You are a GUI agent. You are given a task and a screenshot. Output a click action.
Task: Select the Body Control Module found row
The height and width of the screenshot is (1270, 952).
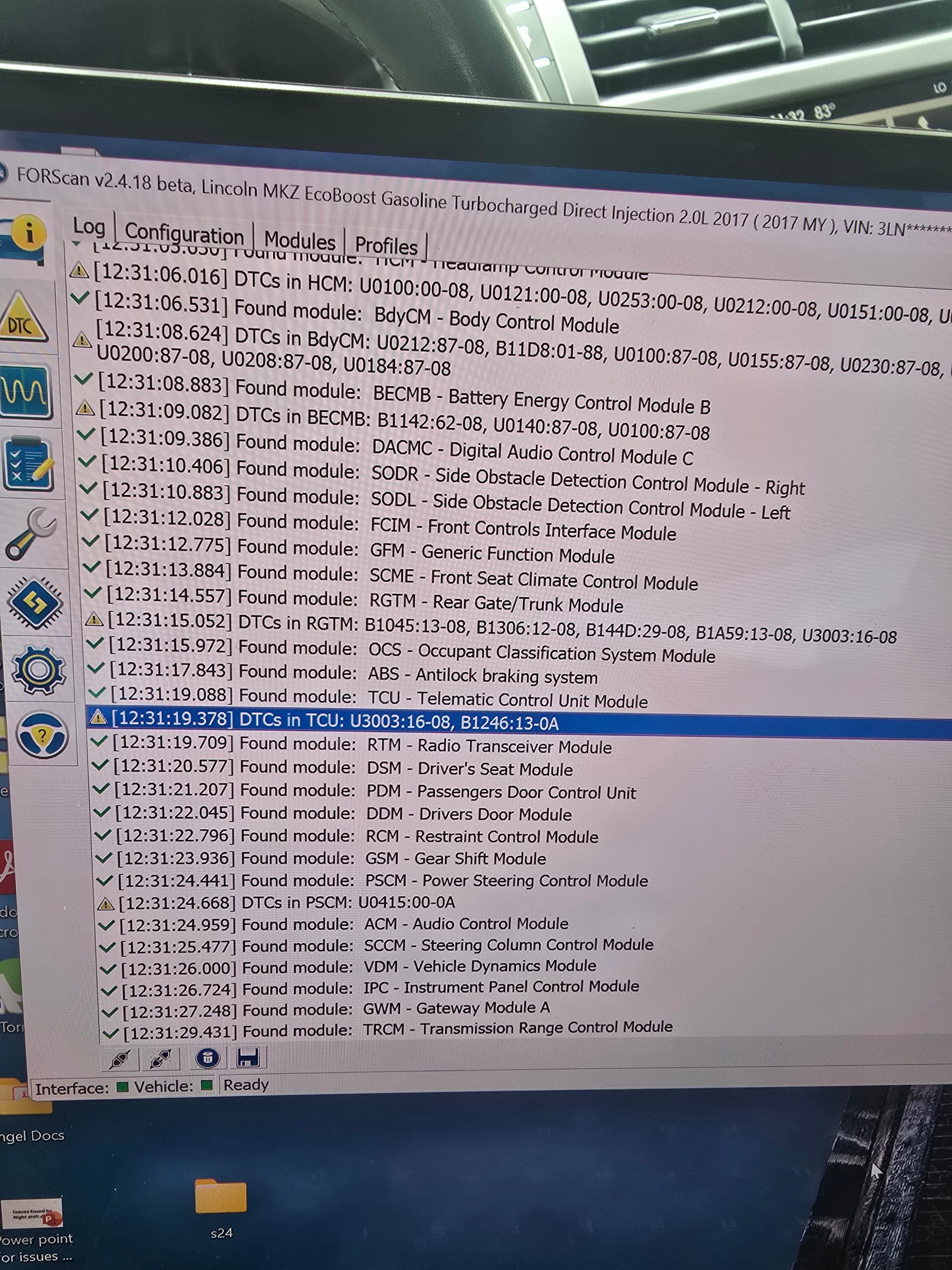[344, 313]
